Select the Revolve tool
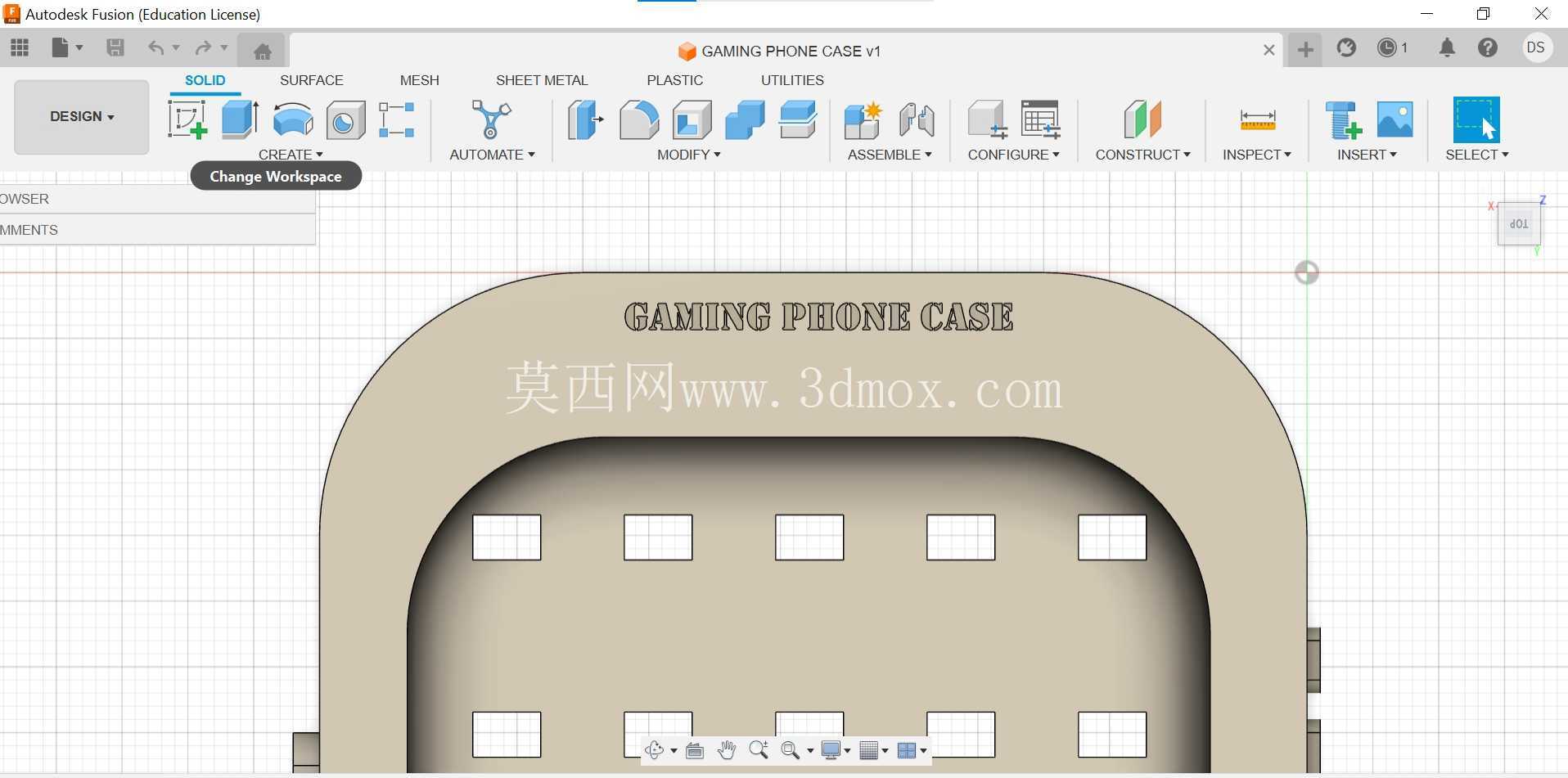 coord(293,119)
